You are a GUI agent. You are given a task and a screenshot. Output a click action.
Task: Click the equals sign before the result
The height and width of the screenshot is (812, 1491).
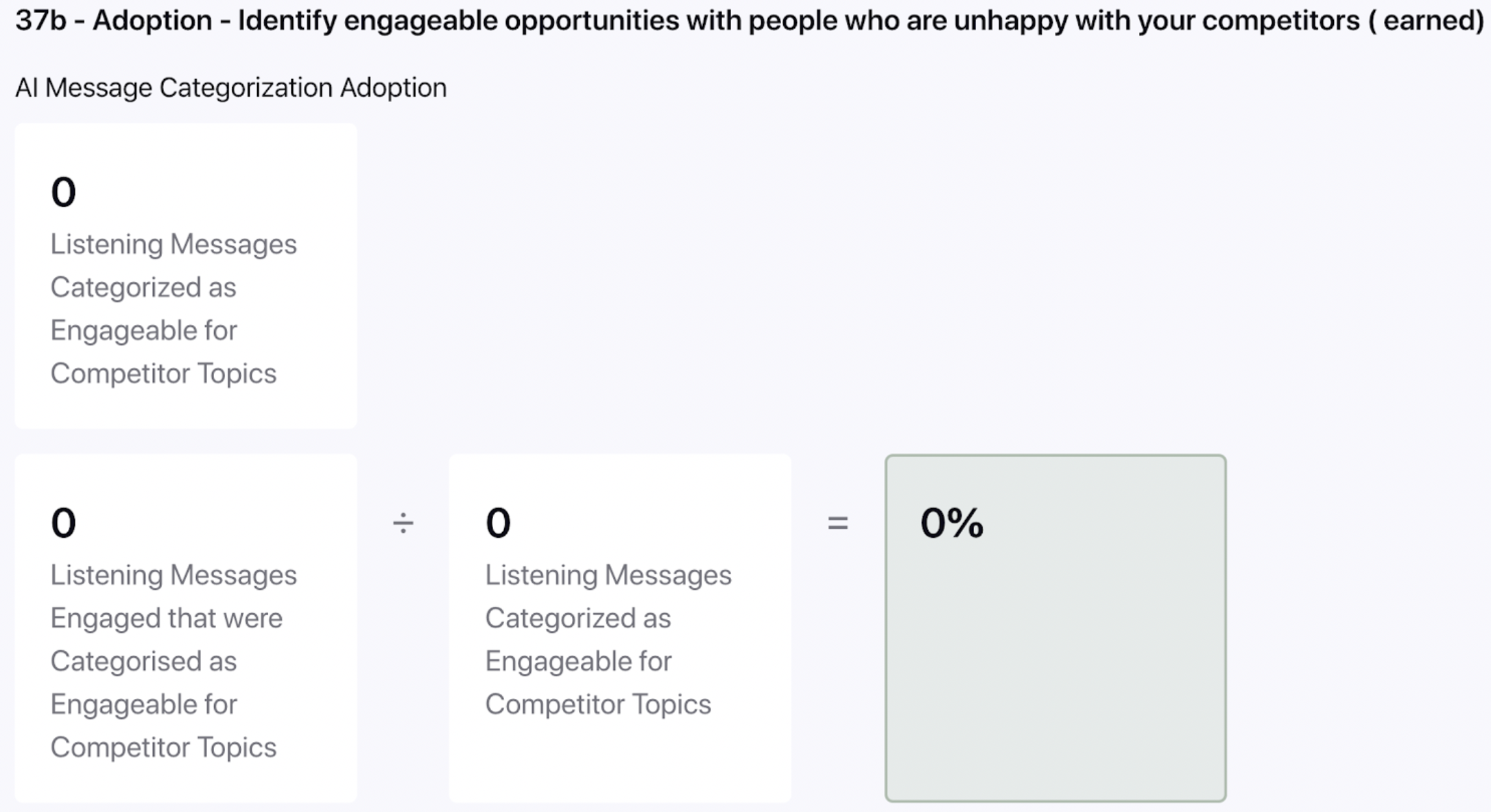(x=837, y=523)
